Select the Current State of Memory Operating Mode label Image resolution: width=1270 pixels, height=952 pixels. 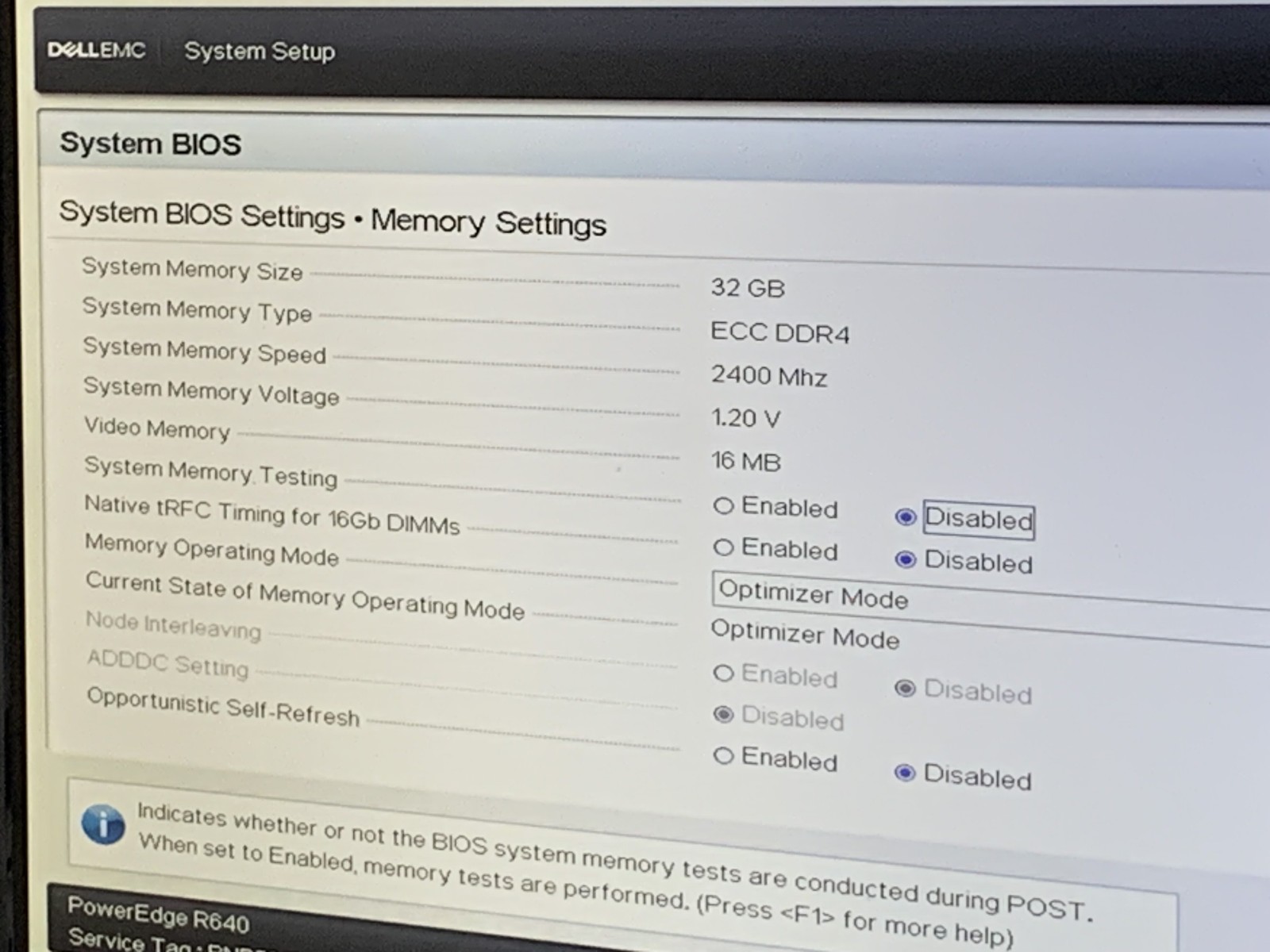point(305,595)
